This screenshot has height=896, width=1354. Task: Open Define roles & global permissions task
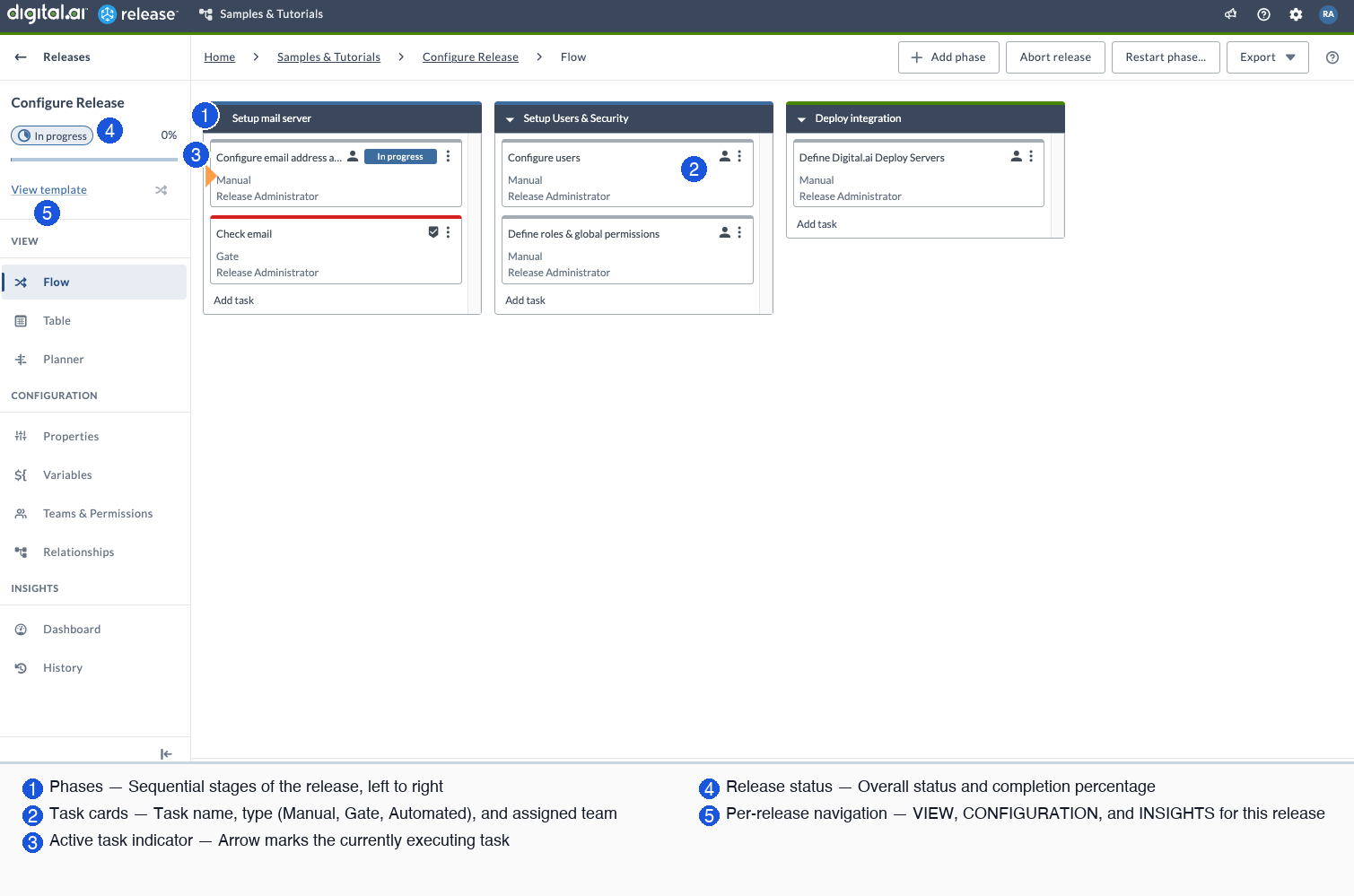point(627,250)
